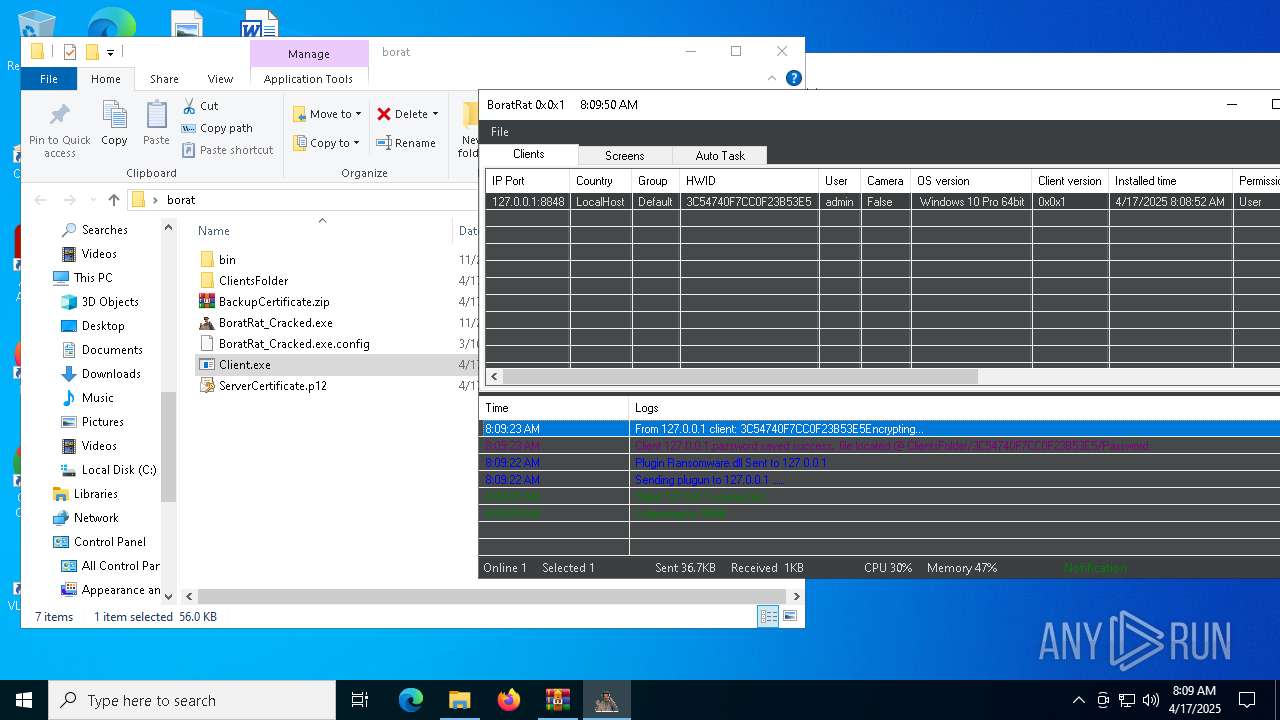The width and height of the screenshot is (1280, 720).
Task: Open Downloads in navigation pane
Action: tap(100, 374)
